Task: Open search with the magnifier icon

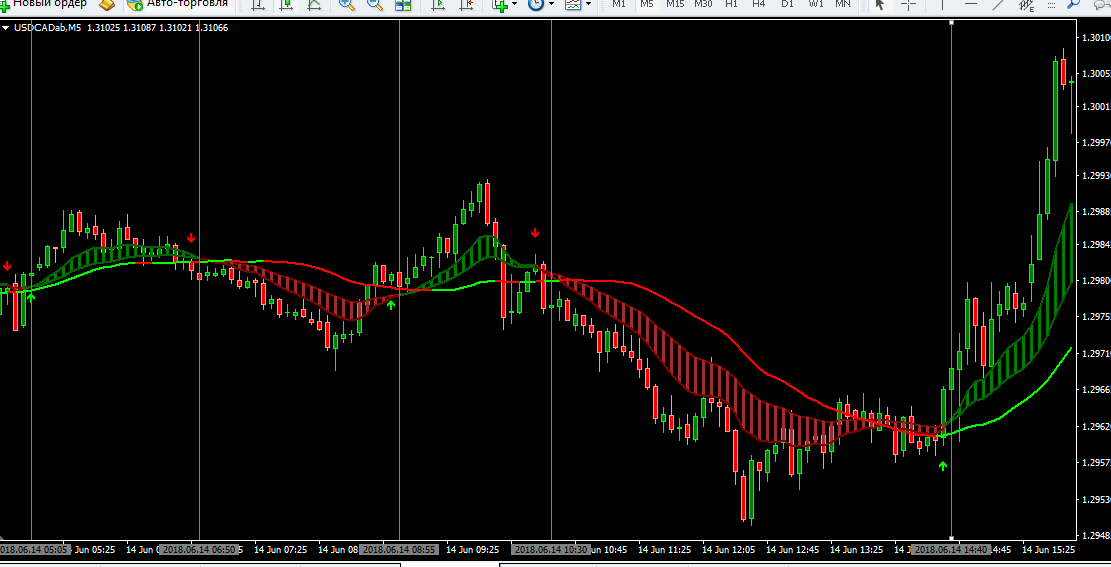Action: (x=1075, y=4)
